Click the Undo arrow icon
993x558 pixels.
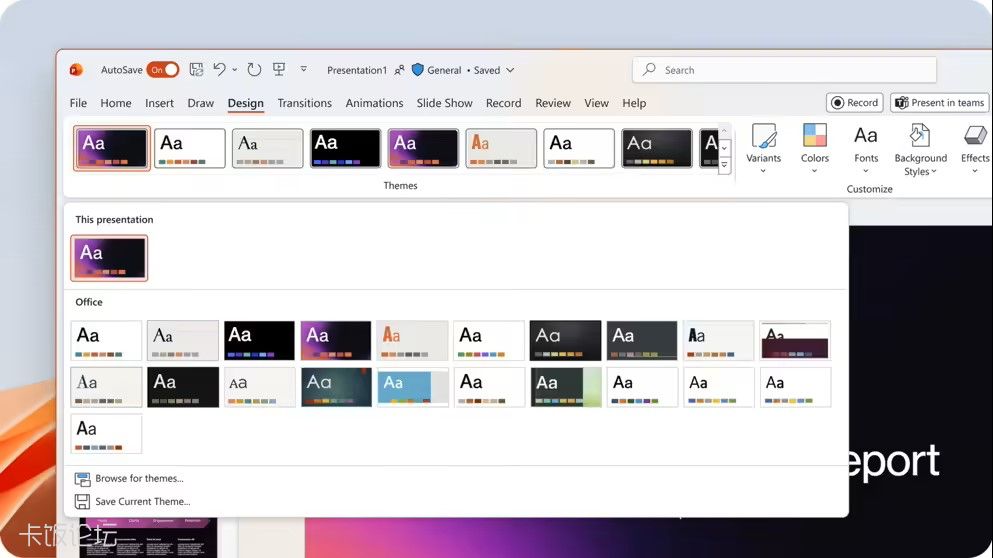(x=219, y=70)
